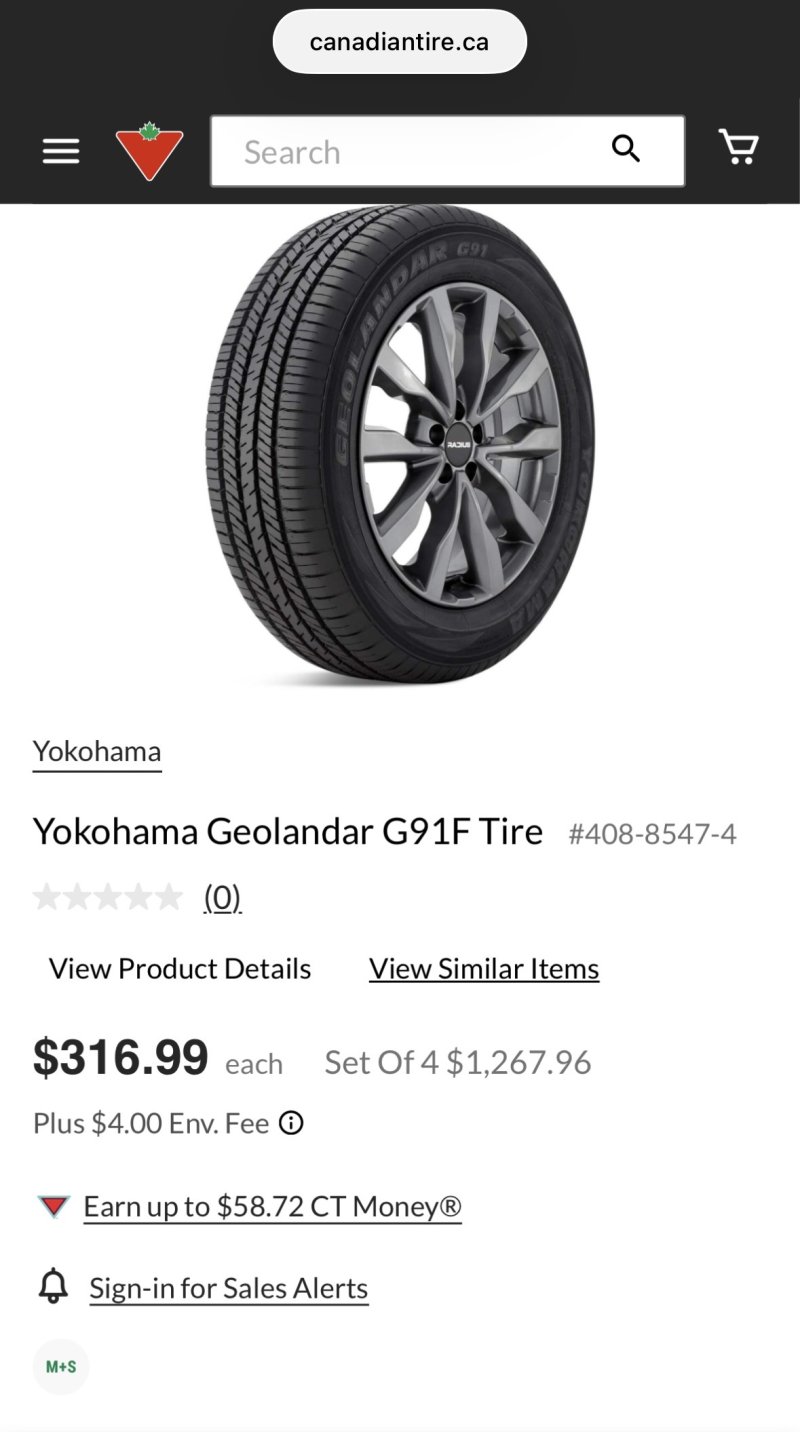Follow the Yokohama brand link
This screenshot has height=1432, width=800.
click(97, 751)
